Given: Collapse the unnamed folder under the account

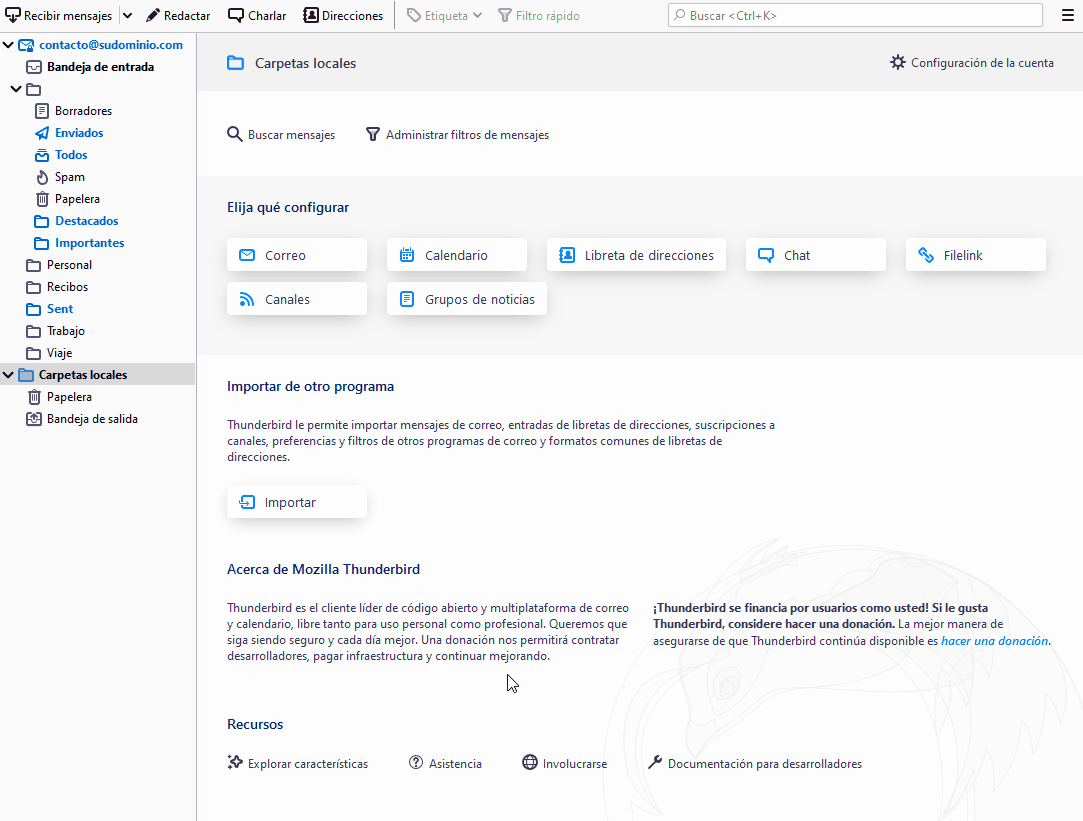Looking at the screenshot, I should (x=16, y=89).
